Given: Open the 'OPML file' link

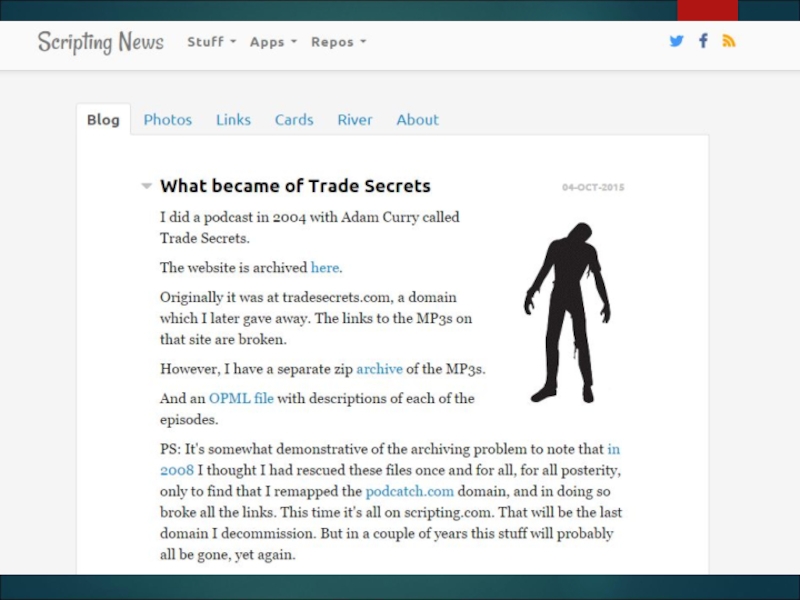Looking at the screenshot, I should [241, 398].
